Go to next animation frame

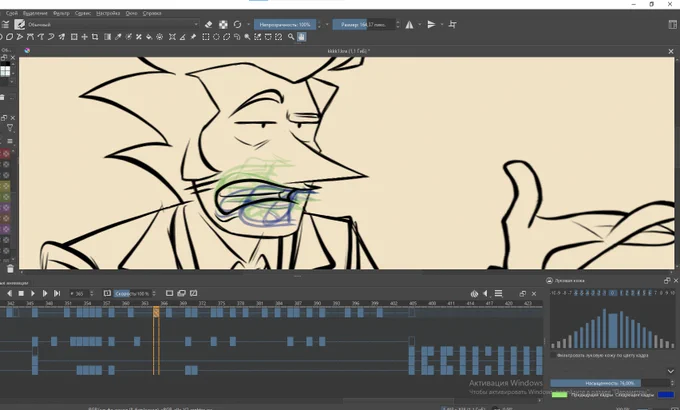pyautogui.click(x=45, y=294)
